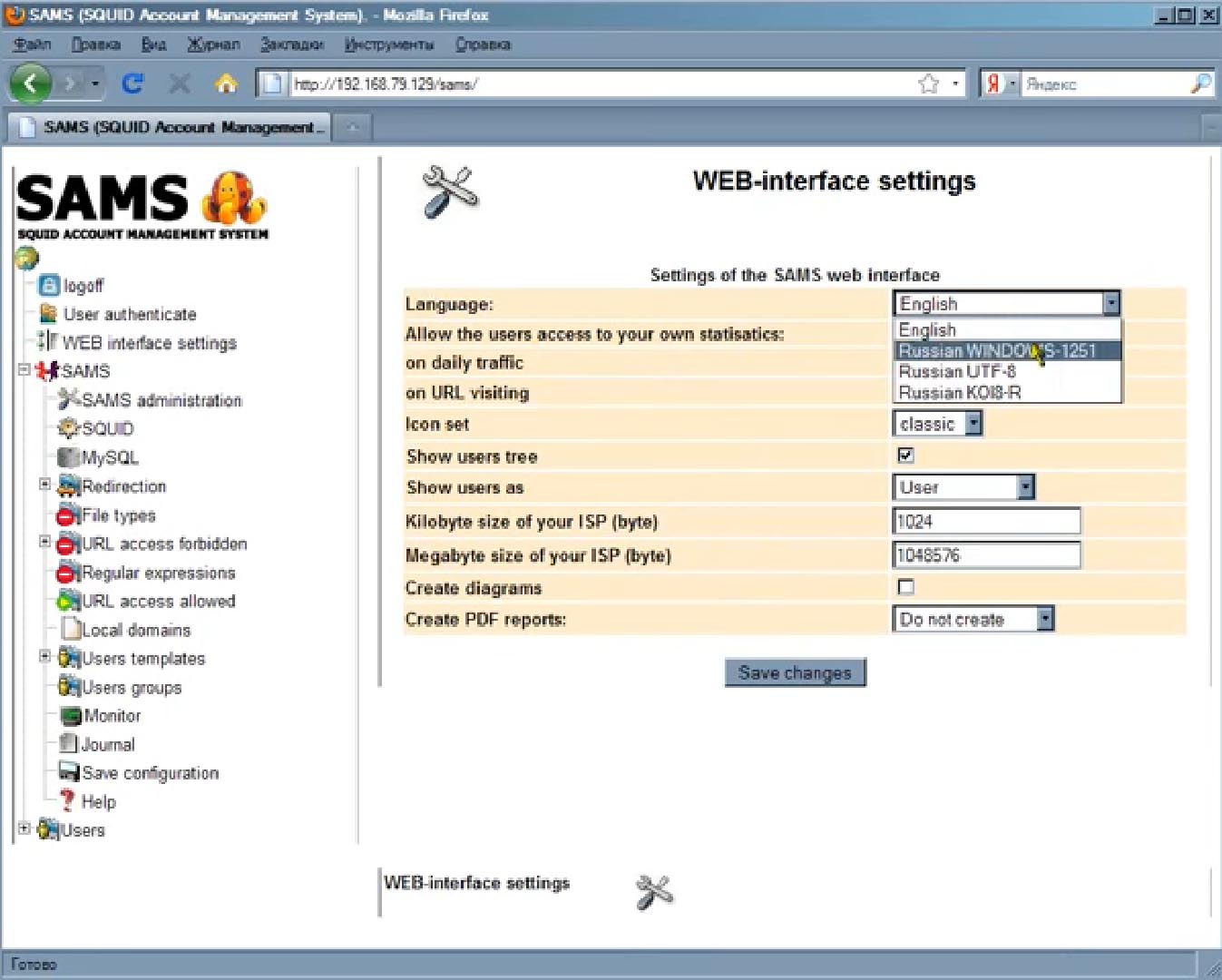Open the Правка menu

coord(96,44)
